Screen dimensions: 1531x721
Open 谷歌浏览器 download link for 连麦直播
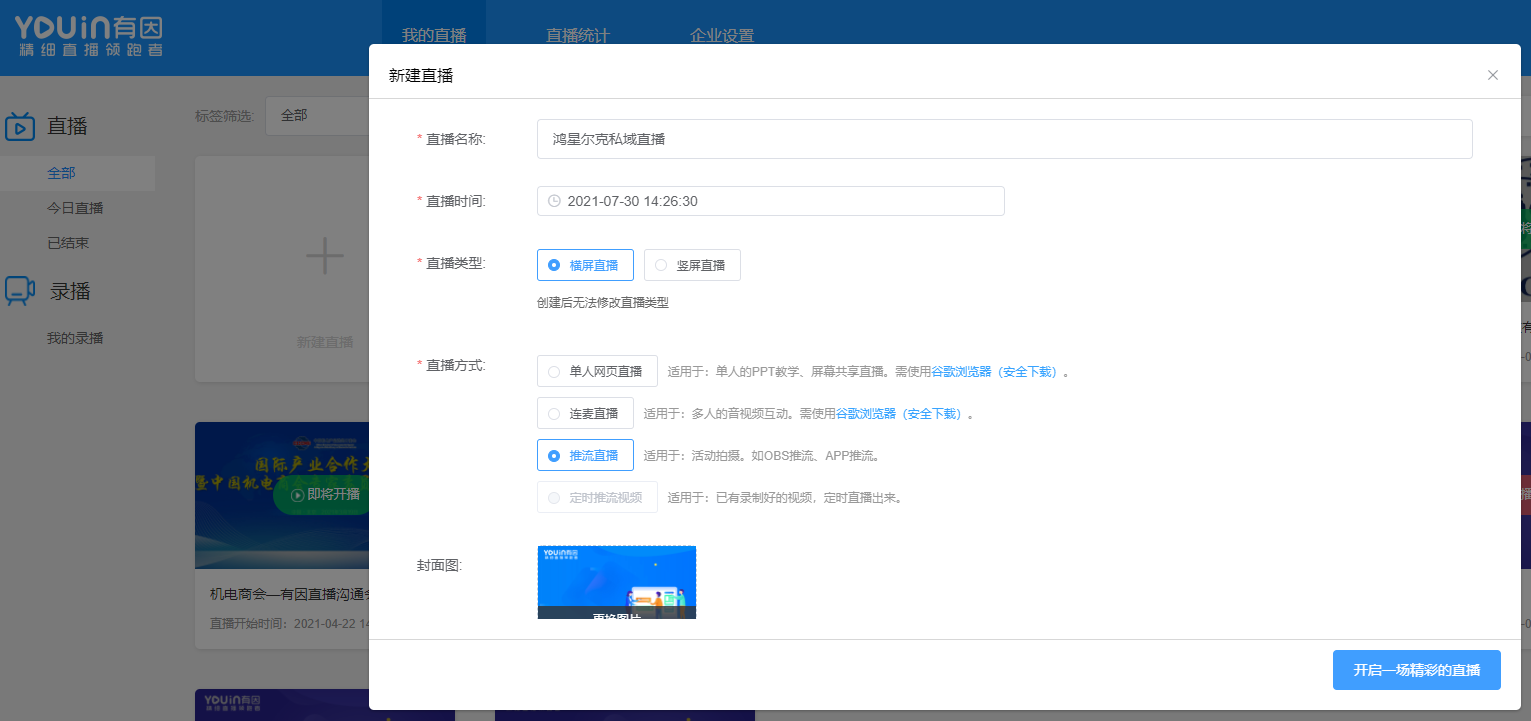(899, 414)
